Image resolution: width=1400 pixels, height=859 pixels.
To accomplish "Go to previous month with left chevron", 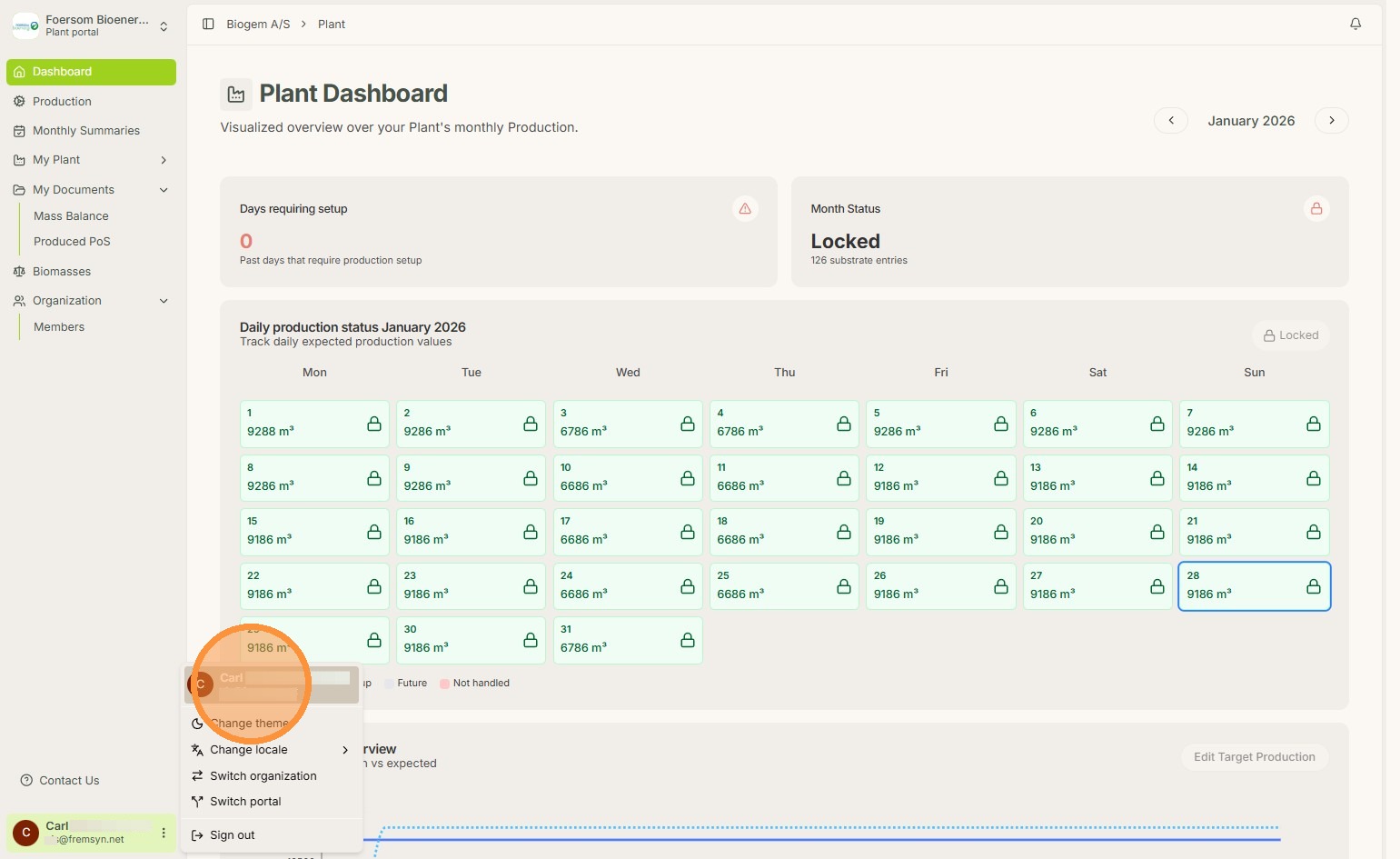I will 1170,121.
